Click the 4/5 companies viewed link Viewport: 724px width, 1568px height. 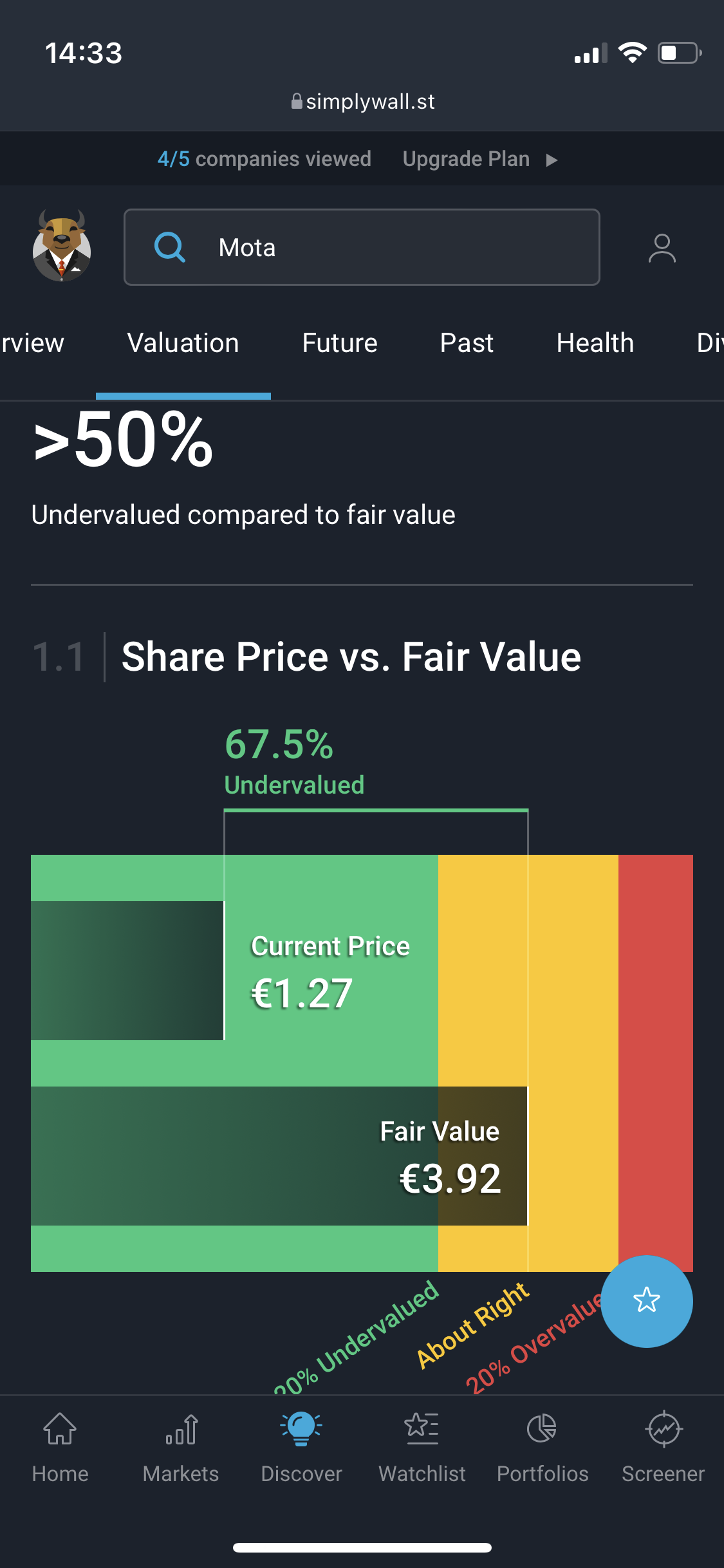tap(265, 159)
